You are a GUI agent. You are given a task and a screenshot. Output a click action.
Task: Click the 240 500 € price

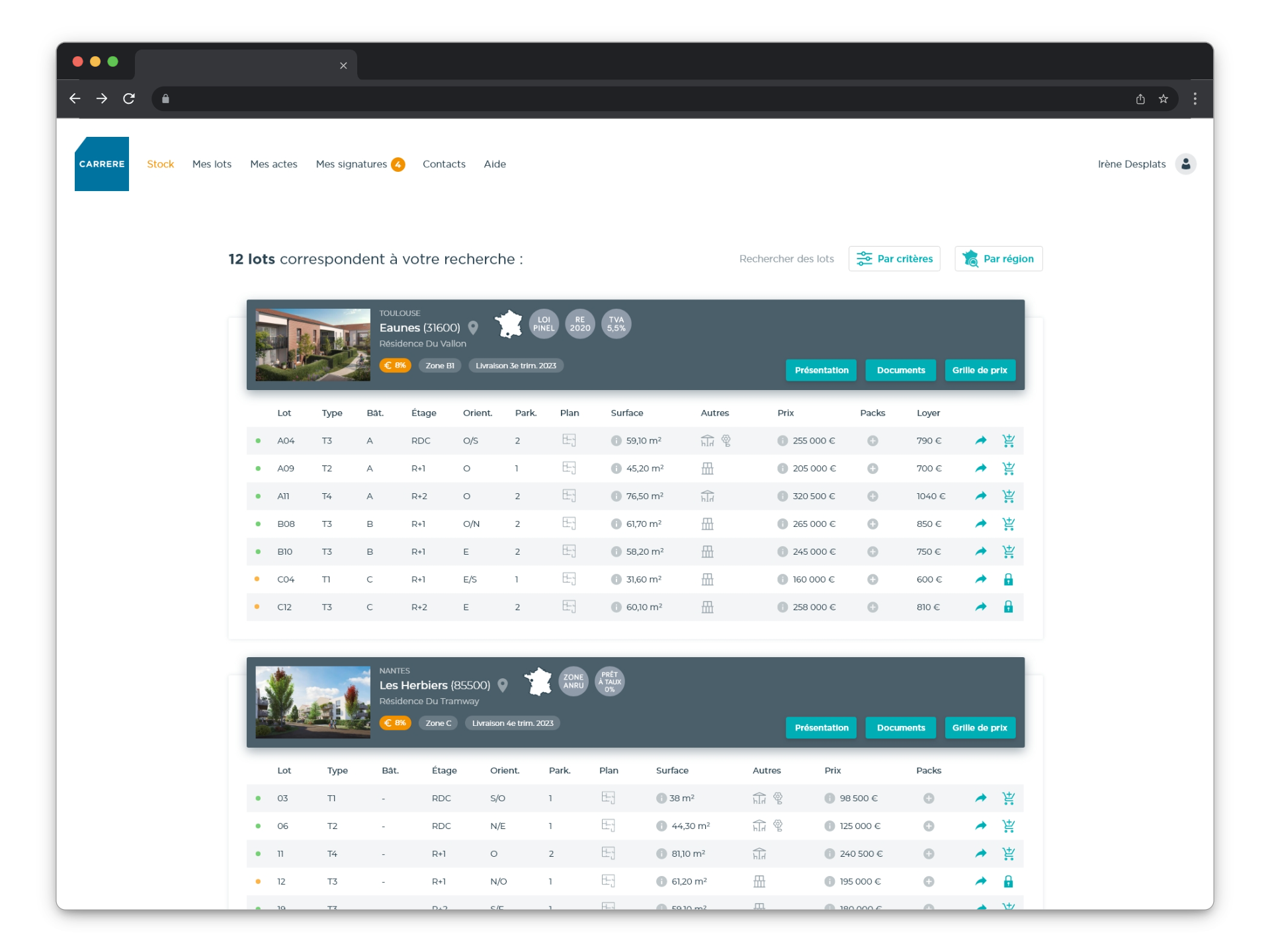pyautogui.click(x=861, y=853)
